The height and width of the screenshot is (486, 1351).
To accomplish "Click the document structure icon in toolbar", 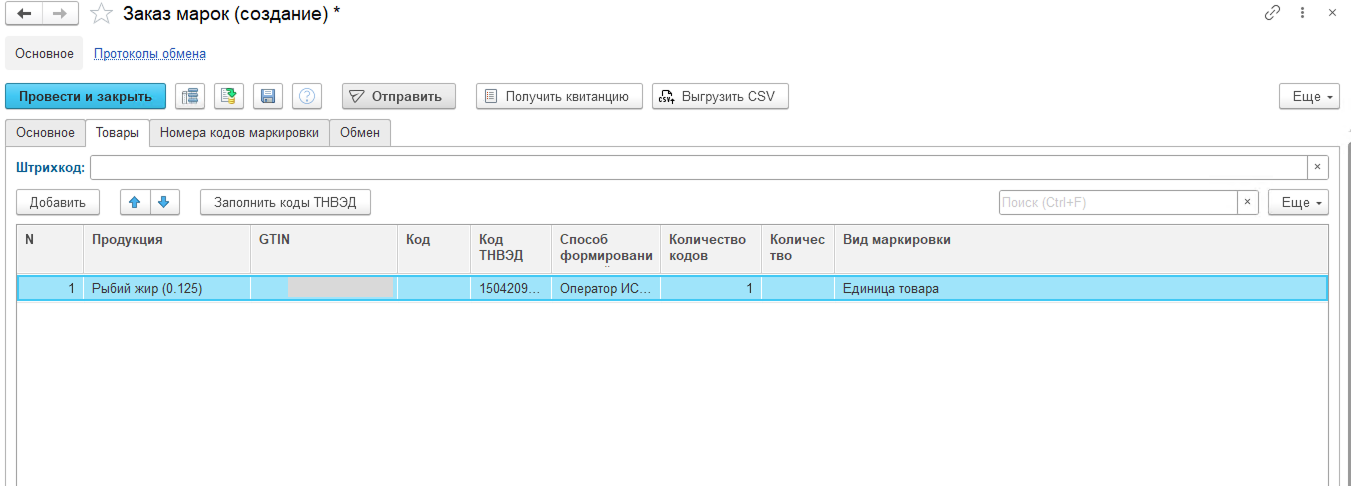I will click(189, 96).
